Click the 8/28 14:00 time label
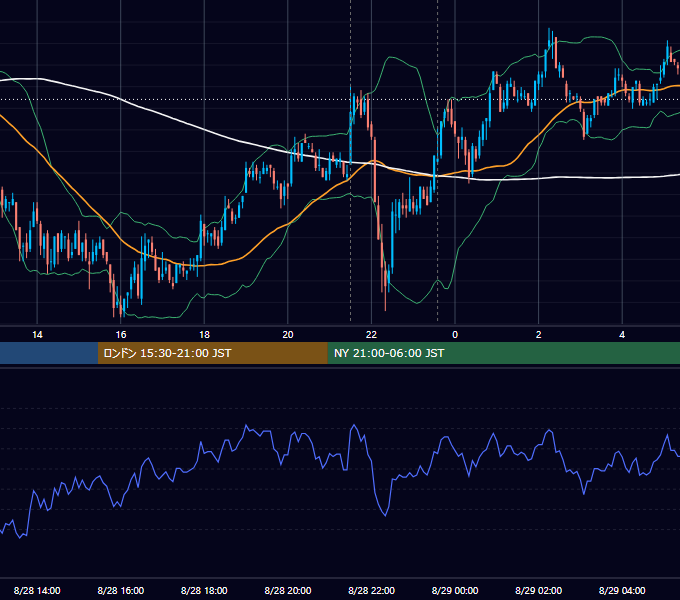The image size is (680, 600). coord(37,590)
